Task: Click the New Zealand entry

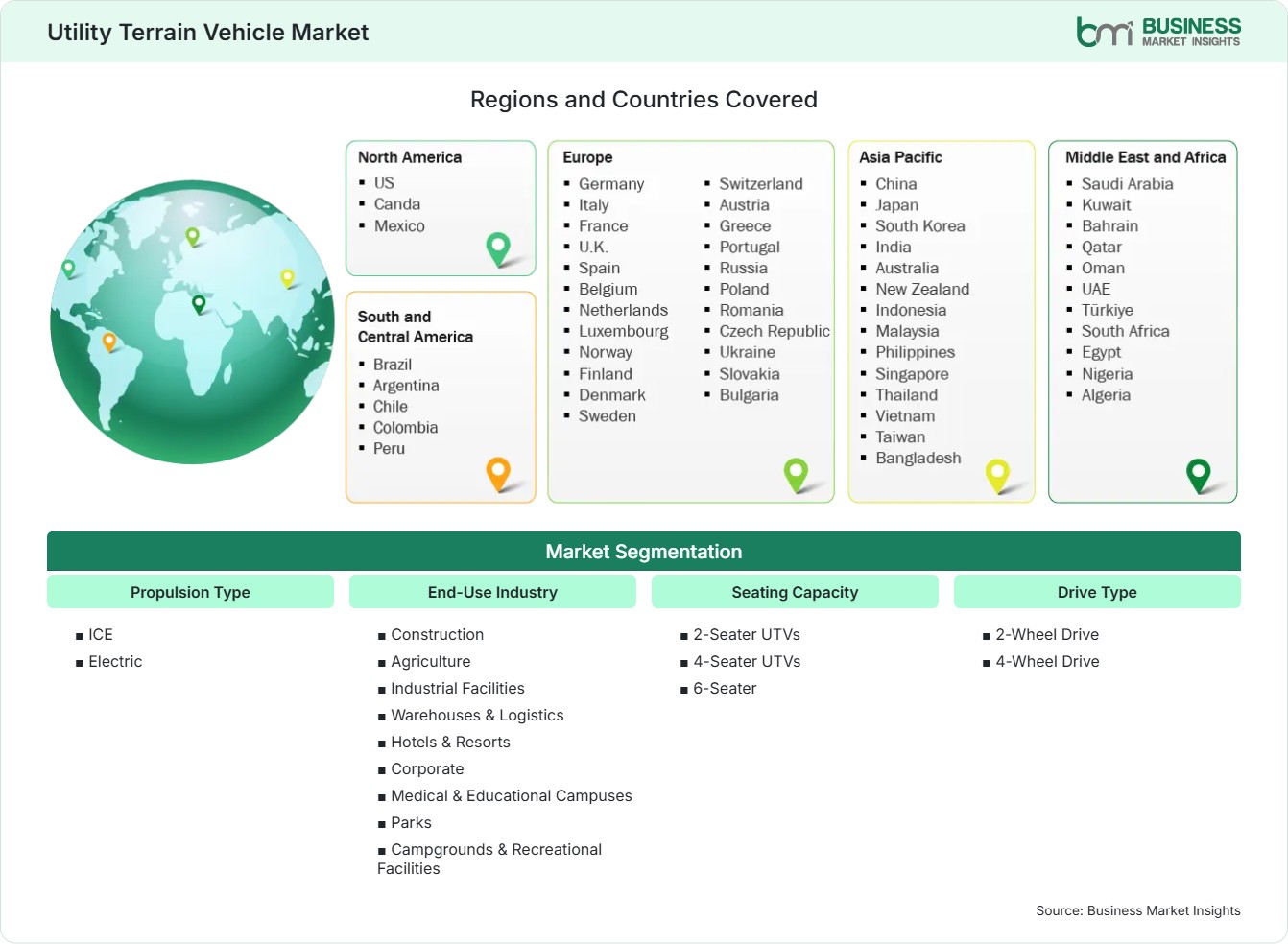Action: [922, 289]
